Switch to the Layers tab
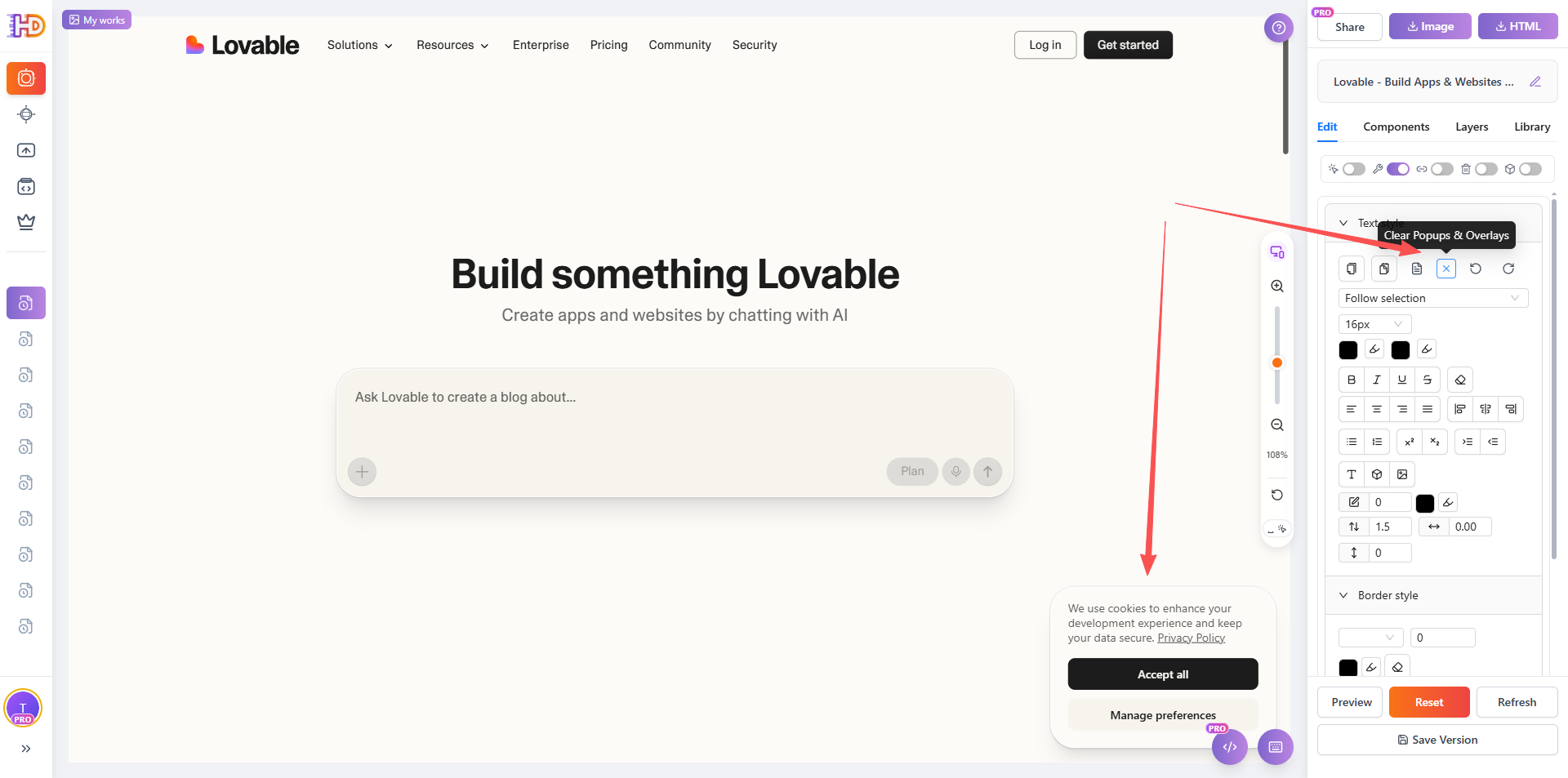The width and height of the screenshot is (1568, 778). [x=1471, y=127]
